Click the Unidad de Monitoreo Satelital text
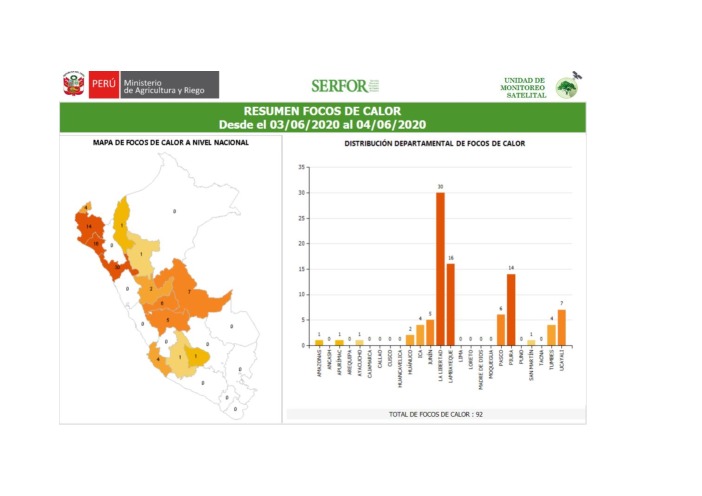Image resolution: width=702 pixels, height=496 pixels. [524, 87]
